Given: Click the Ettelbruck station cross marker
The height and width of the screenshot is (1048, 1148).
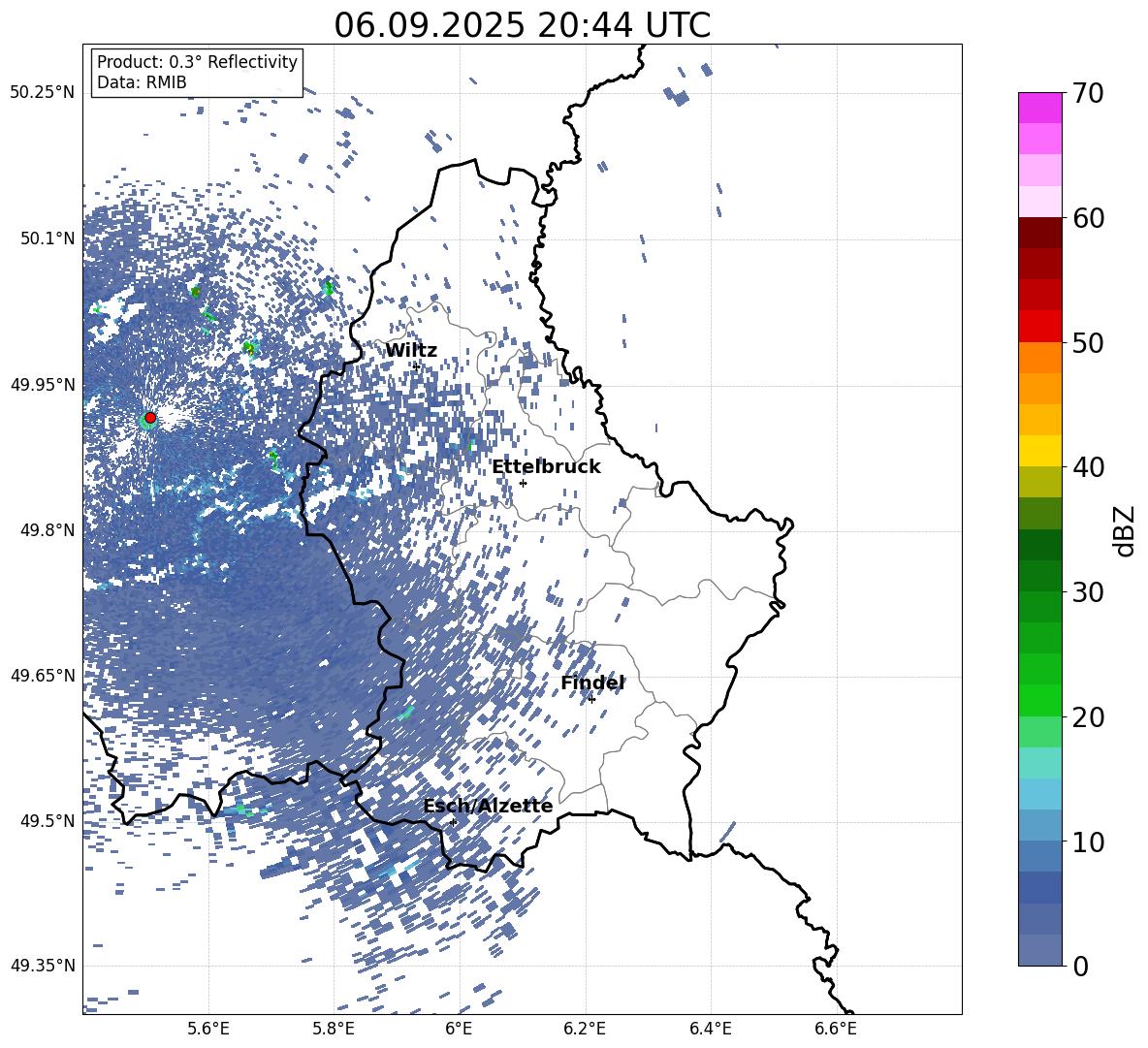Looking at the screenshot, I should [x=523, y=483].
